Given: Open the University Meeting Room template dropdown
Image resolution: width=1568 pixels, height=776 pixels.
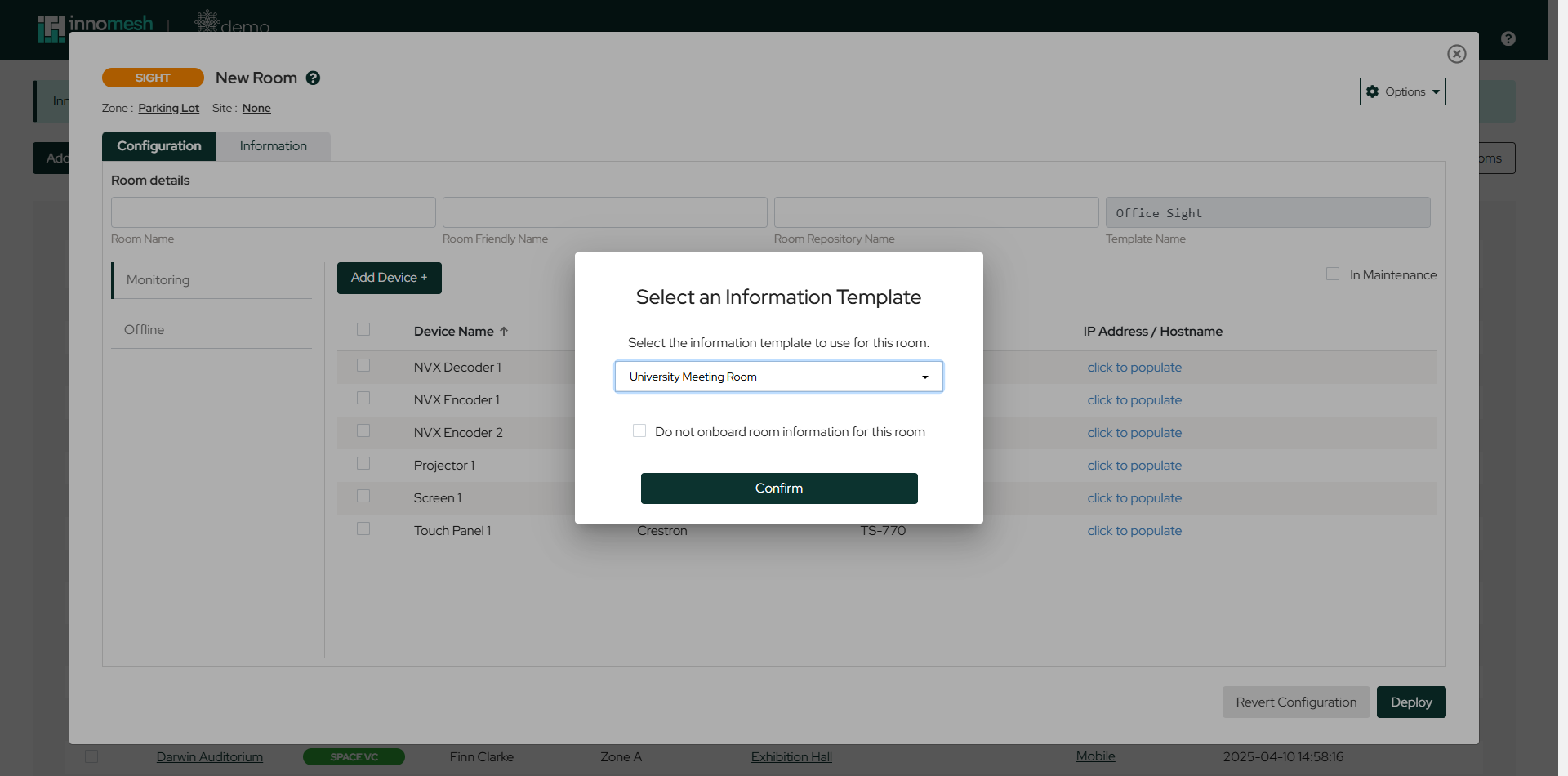Looking at the screenshot, I should click(x=778, y=377).
